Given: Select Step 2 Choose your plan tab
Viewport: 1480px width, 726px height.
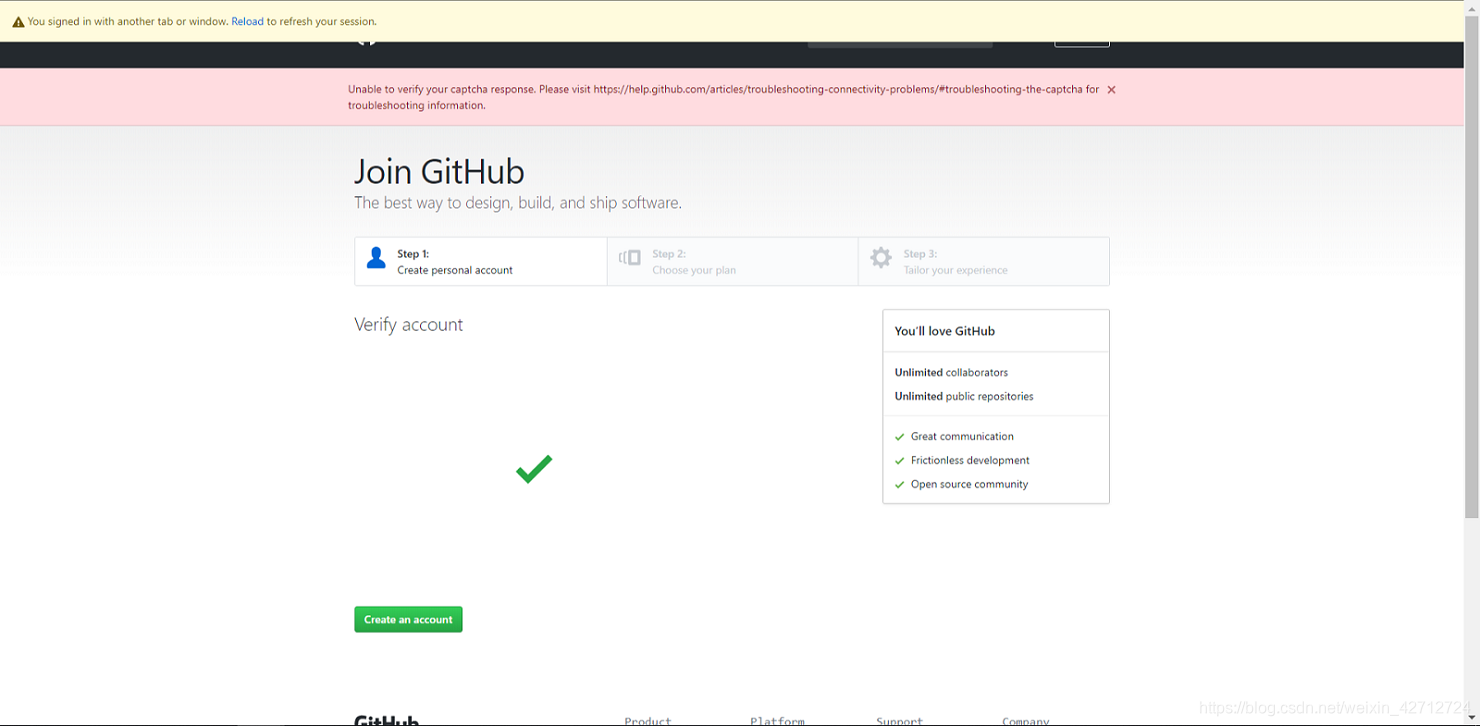Looking at the screenshot, I should point(733,262).
